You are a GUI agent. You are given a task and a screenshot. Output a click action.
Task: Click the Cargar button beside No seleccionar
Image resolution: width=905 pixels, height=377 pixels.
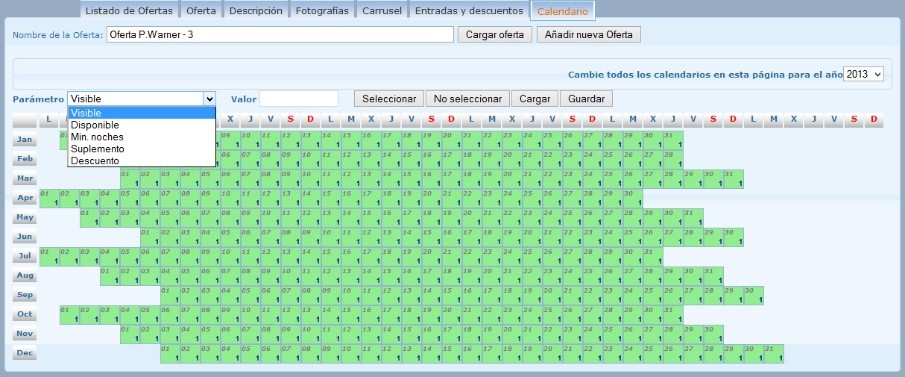[x=534, y=99]
